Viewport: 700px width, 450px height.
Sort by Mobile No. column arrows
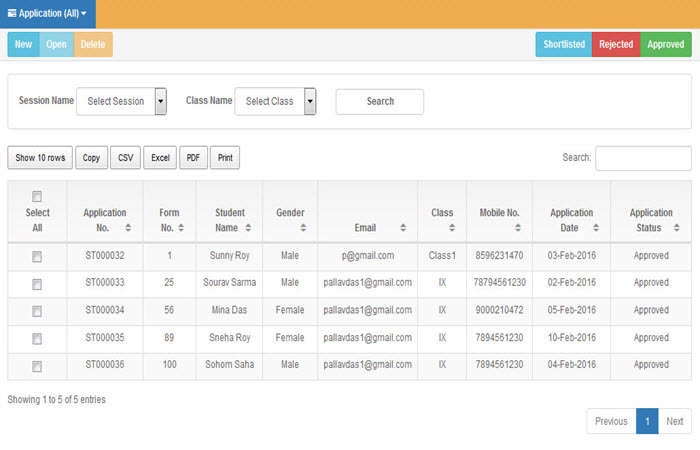pyautogui.click(x=518, y=228)
